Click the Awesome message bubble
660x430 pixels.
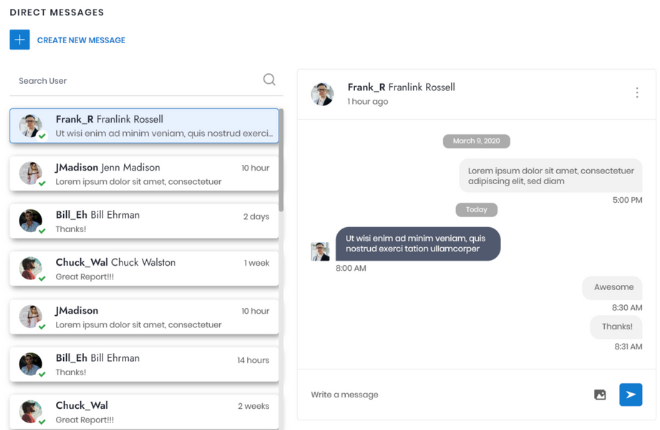click(613, 287)
